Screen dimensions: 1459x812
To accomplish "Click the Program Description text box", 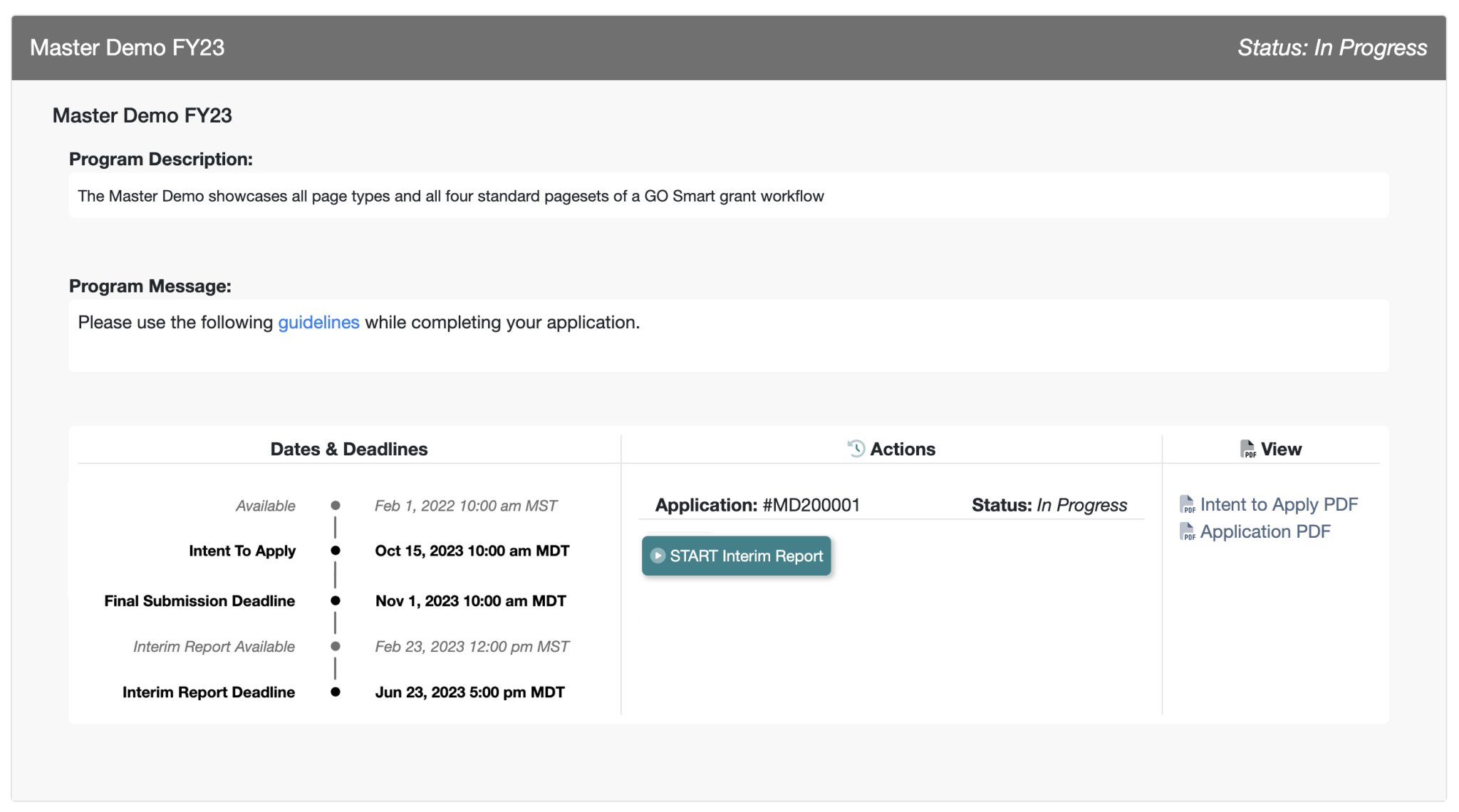I will (728, 196).
